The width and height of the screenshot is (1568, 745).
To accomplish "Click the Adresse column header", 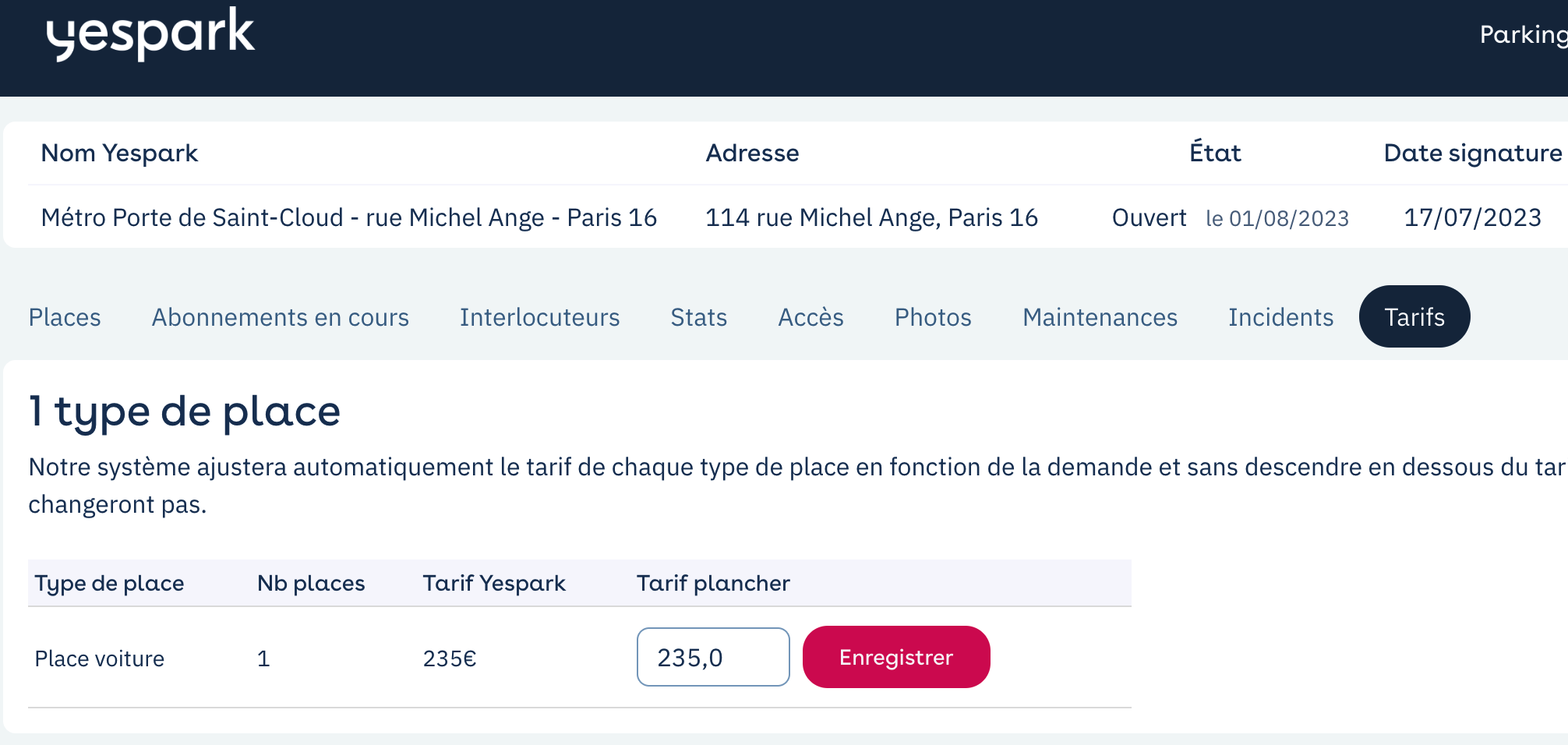I will tap(752, 154).
